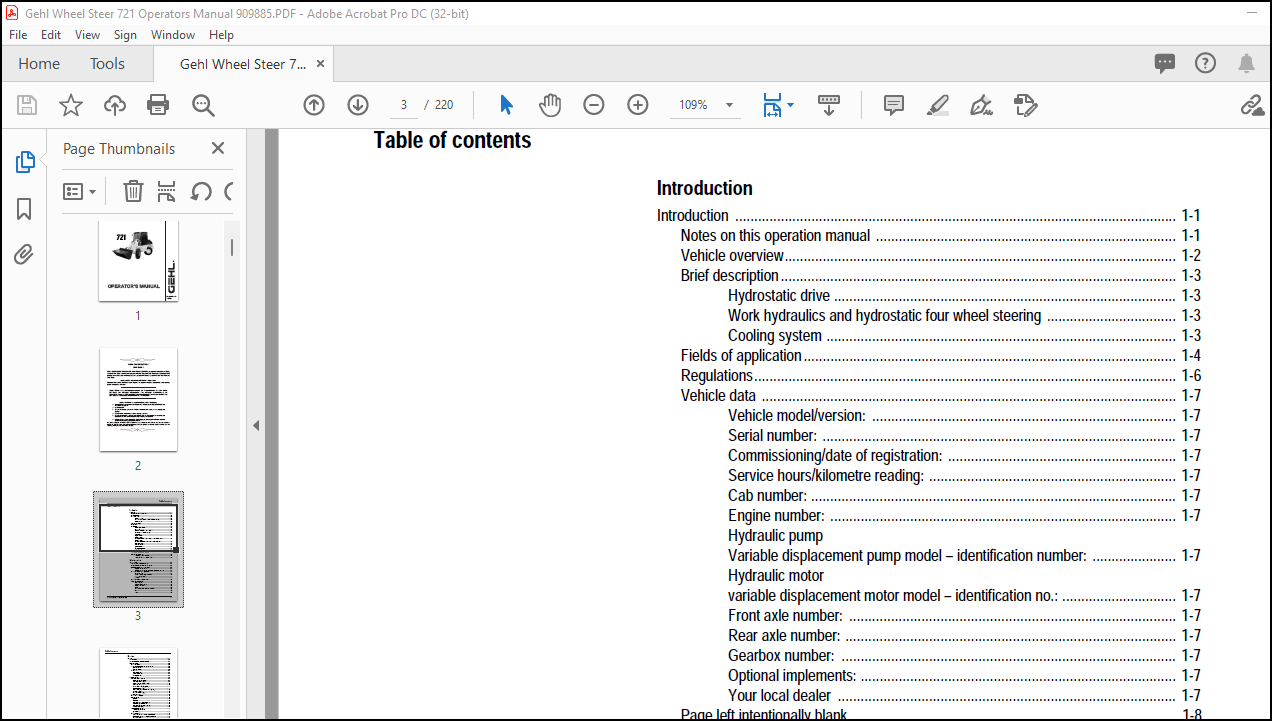Click the 'Table of contents' heading
The image size is (1272, 721).
(452, 141)
